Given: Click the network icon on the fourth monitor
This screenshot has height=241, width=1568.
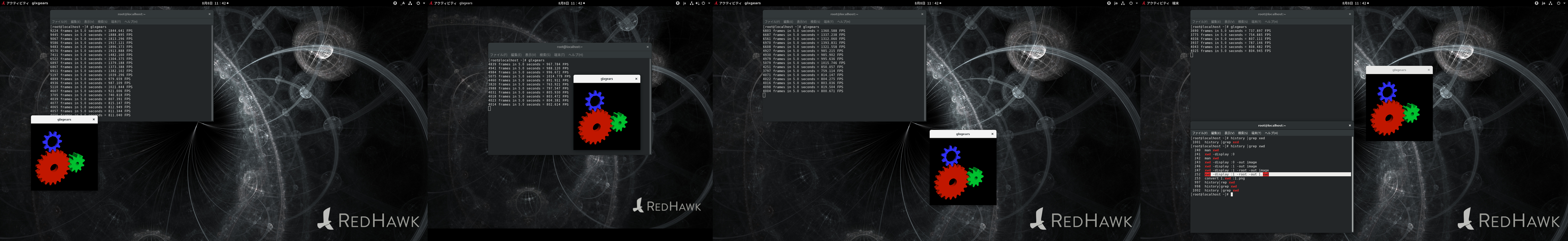Looking at the screenshot, I should pyautogui.click(x=1550, y=3).
